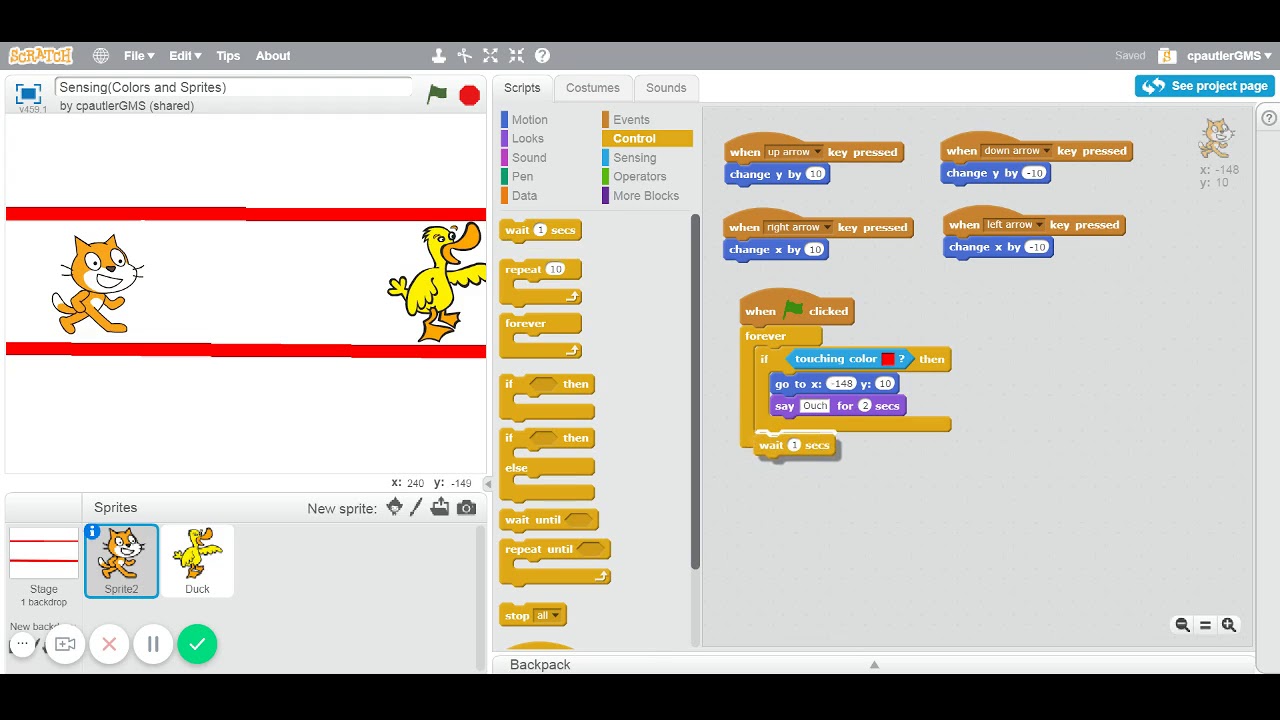Click the Ouch text field in say block

815,406
